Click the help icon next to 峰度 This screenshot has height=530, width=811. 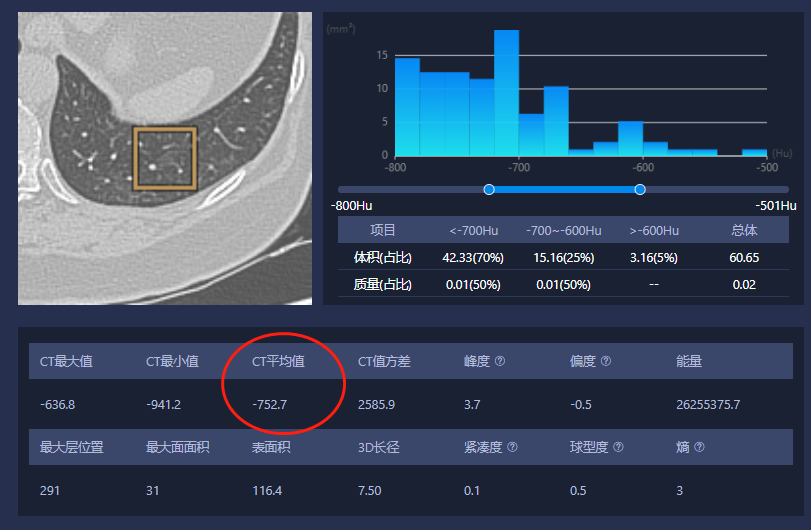(x=500, y=362)
